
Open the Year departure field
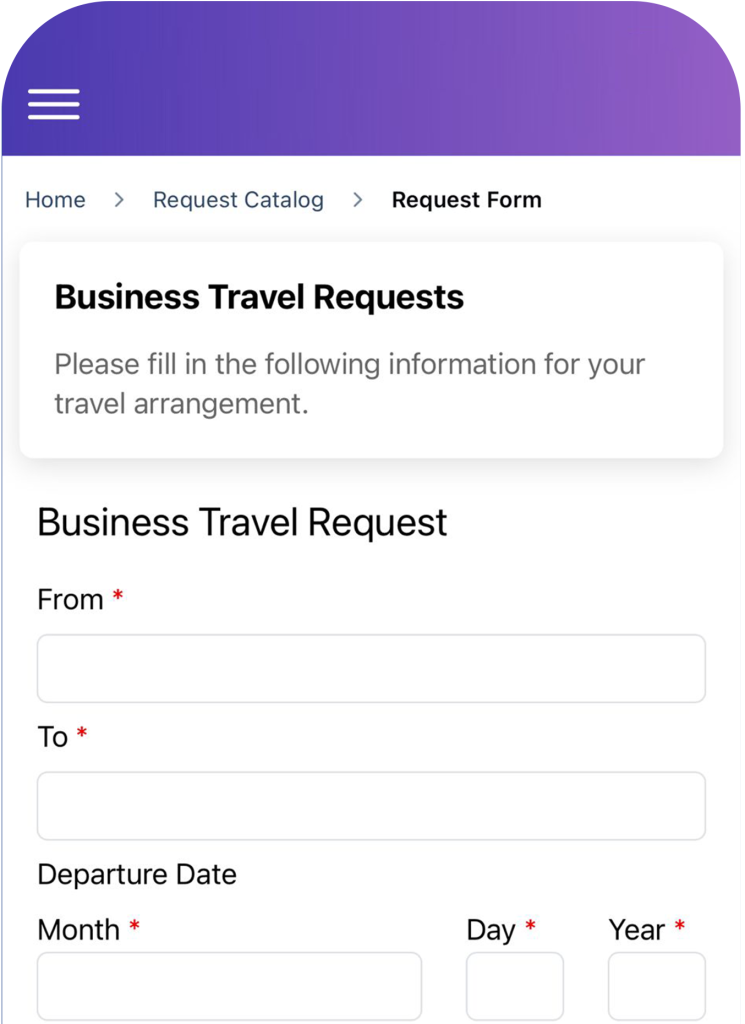[x=657, y=986]
